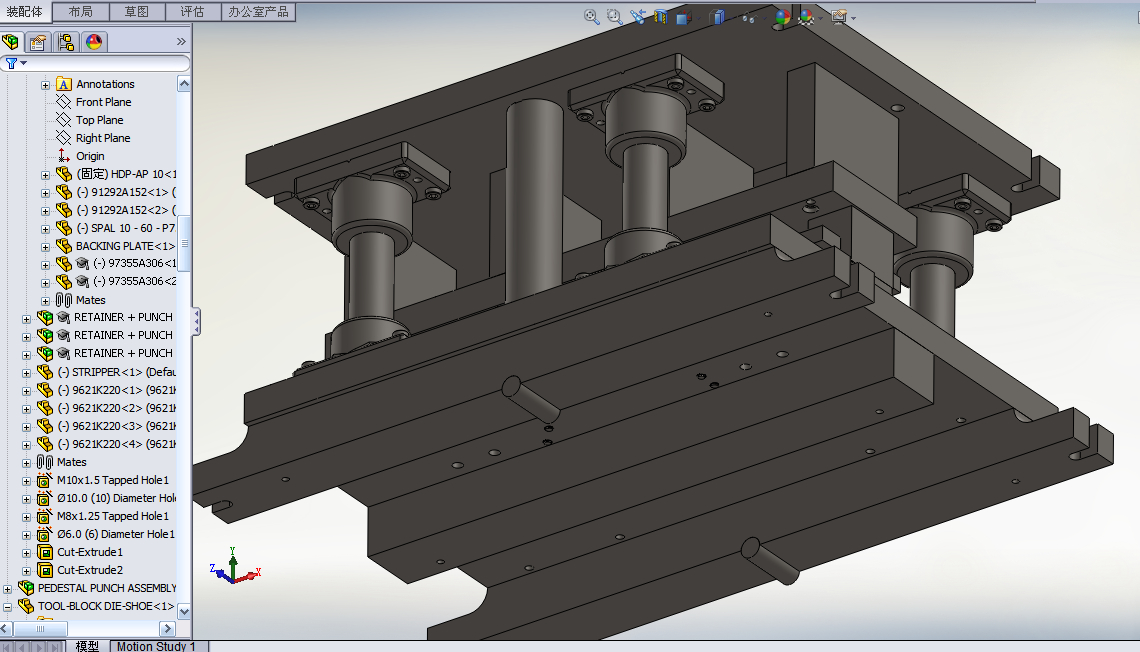Screen dimensions: 1140x652
Task: Click the View Settings monitor icon
Action: [x=839, y=17]
